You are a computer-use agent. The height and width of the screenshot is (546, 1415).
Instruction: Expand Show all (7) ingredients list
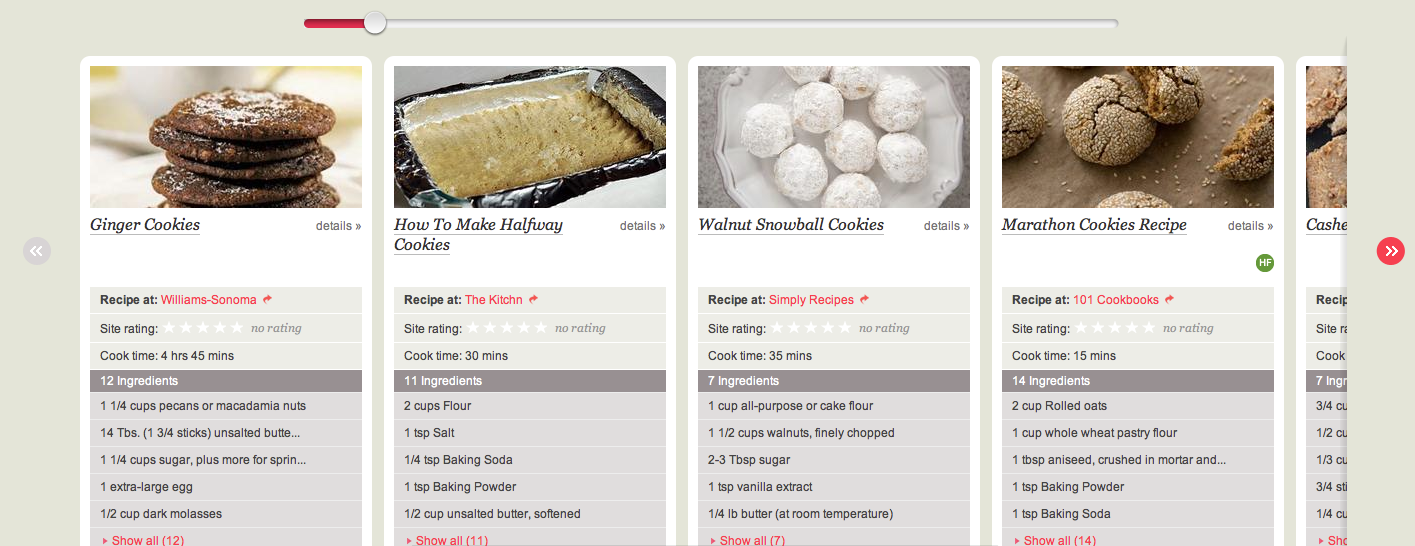point(748,540)
